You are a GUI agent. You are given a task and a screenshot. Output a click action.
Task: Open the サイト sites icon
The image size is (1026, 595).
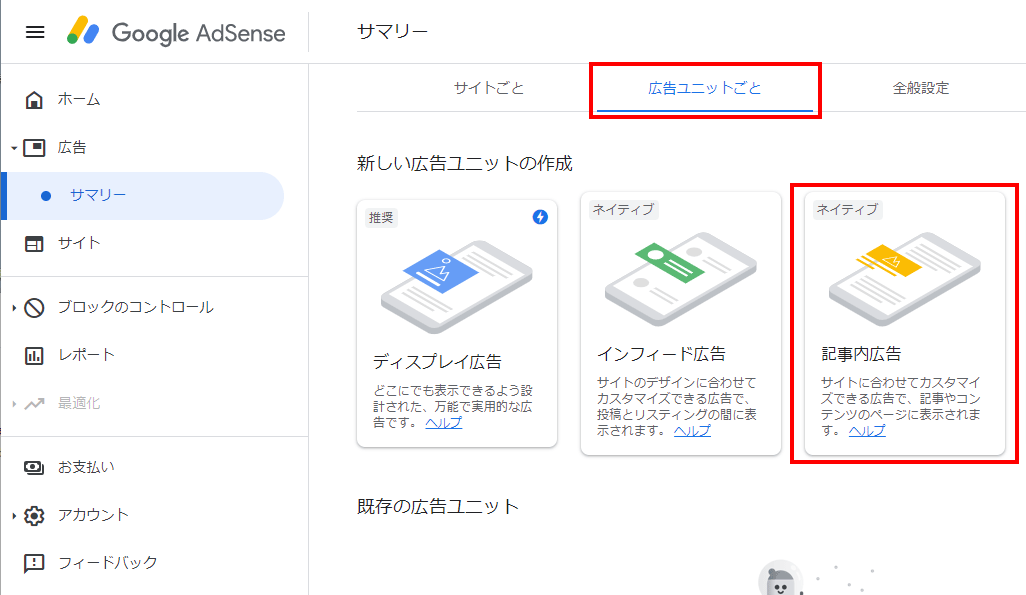point(34,243)
